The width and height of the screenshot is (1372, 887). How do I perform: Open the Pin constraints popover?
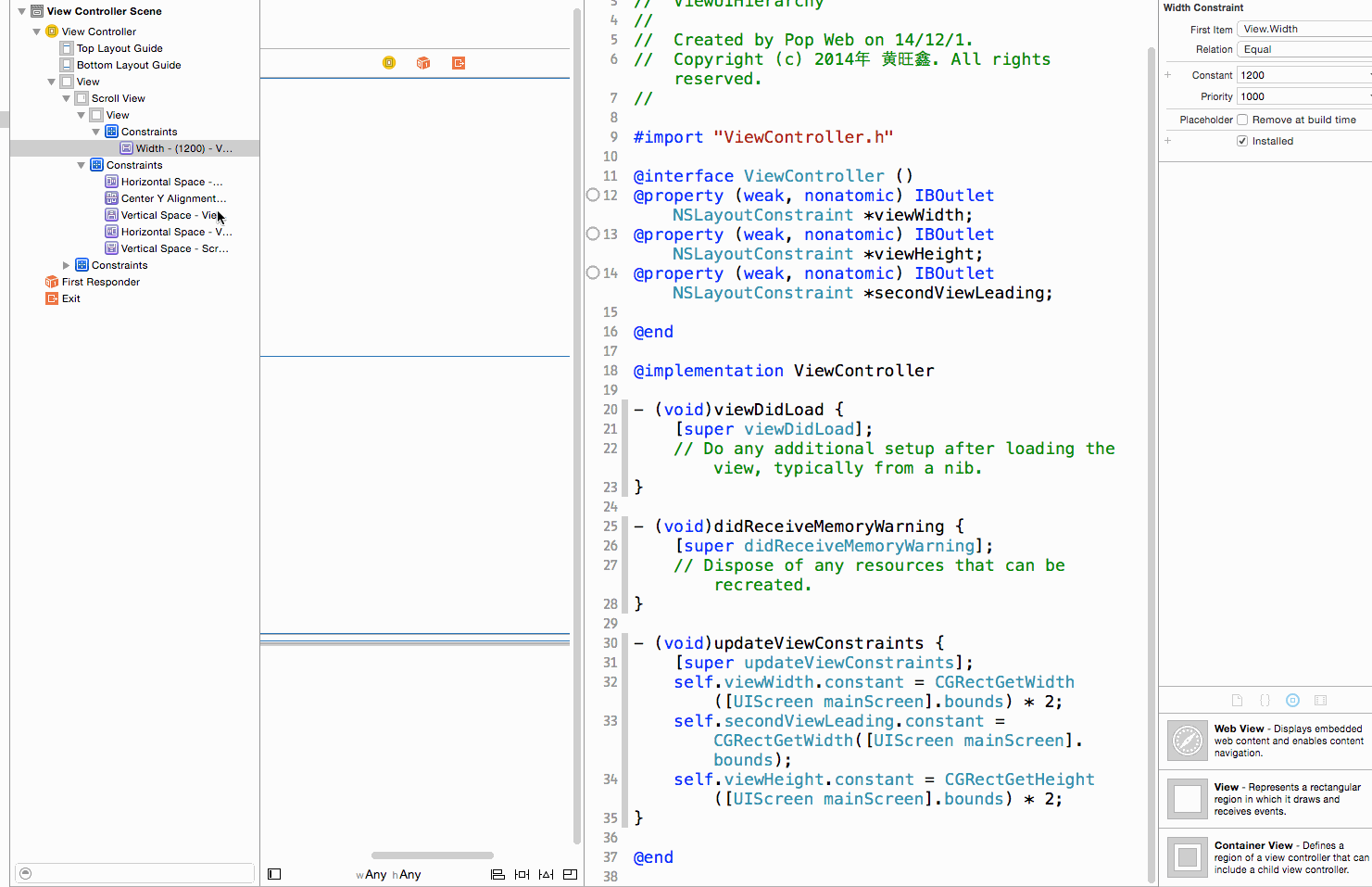click(x=522, y=874)
